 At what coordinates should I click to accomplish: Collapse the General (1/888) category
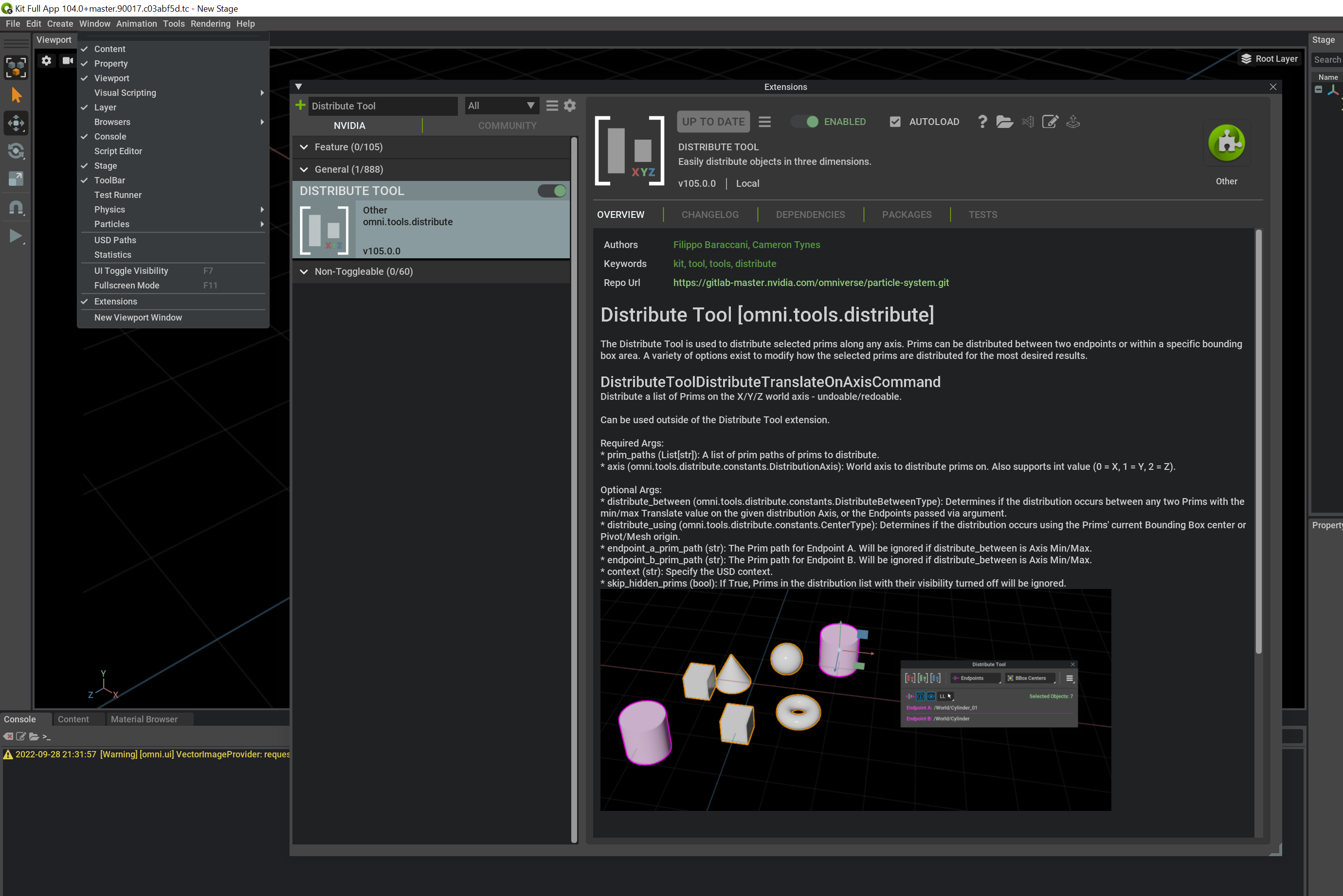pos(432,169)
